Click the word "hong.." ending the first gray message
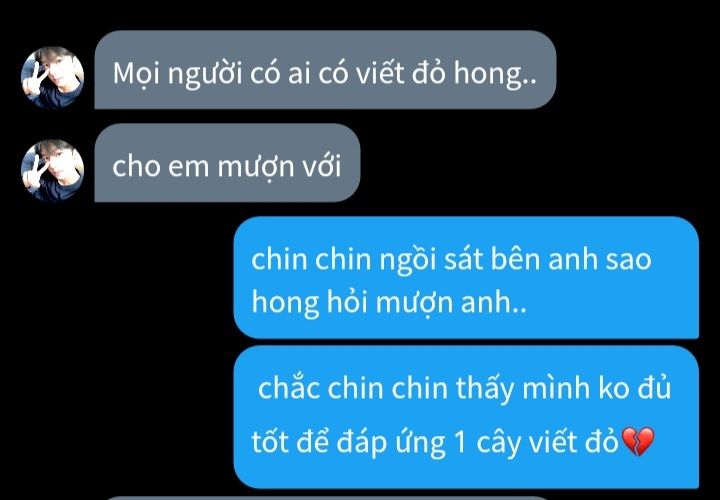 tap(495, 74)
